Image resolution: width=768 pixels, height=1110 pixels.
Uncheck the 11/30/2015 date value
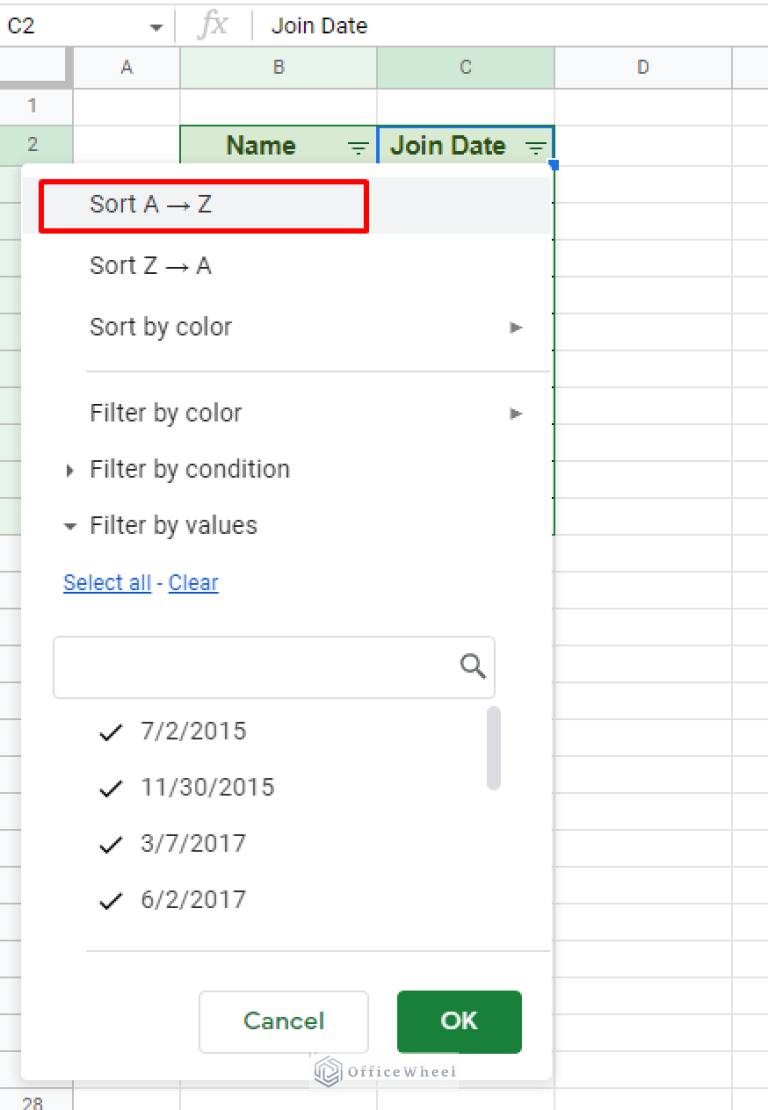coord(111,788)
